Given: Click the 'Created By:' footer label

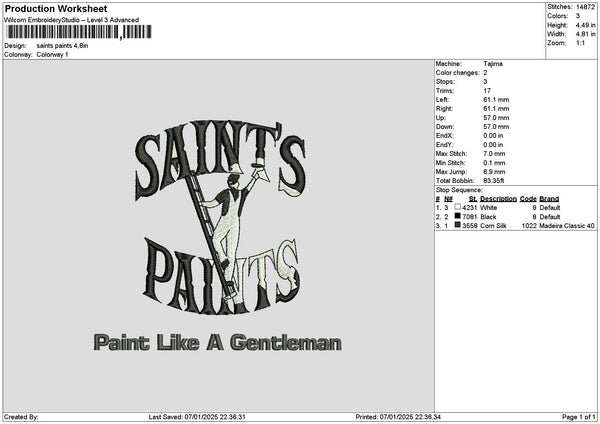Looking at the screenshot, I should click(x=21, y=417).
